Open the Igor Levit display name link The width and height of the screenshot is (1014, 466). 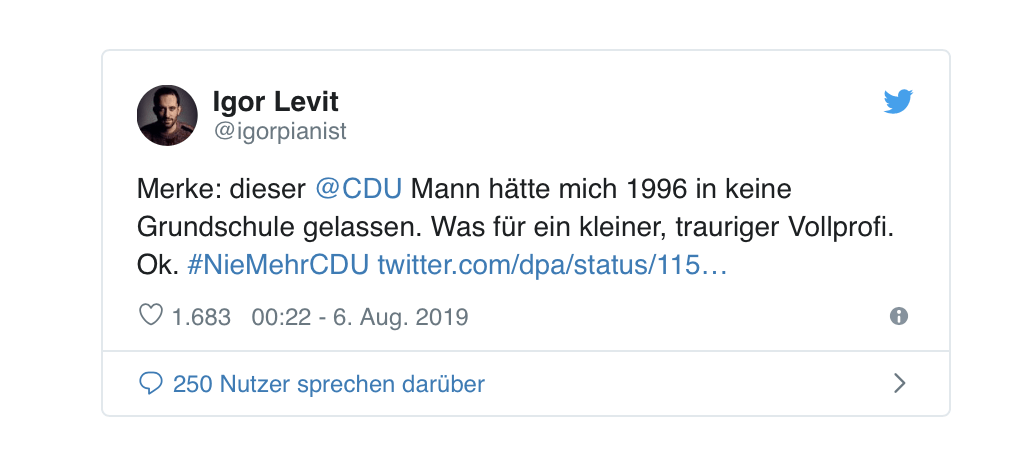pos(276,102)
